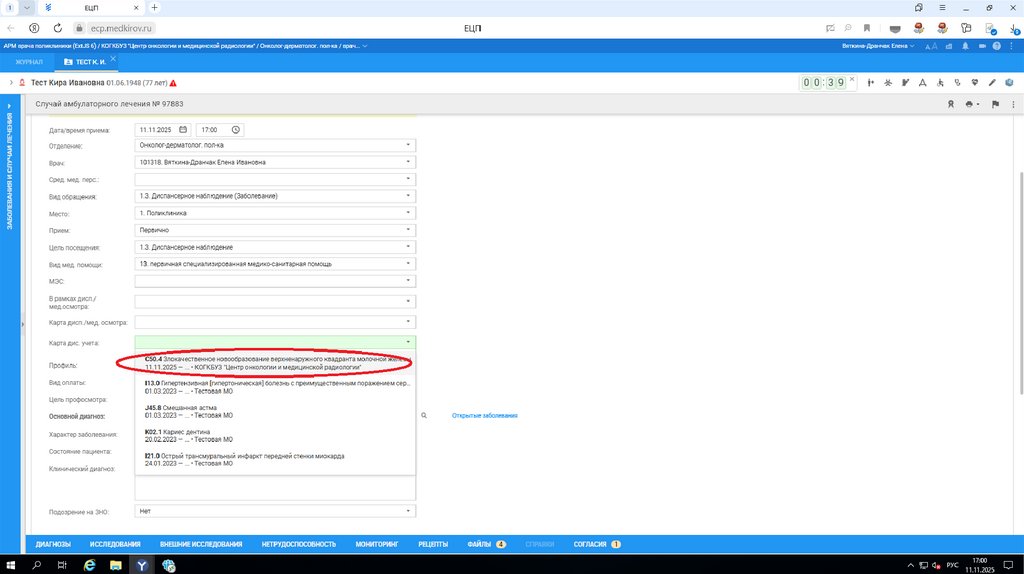Select I13.0 hypertensive disease option
The width and height of the screenshot is (1024, 574).
(x=275, y=387)
